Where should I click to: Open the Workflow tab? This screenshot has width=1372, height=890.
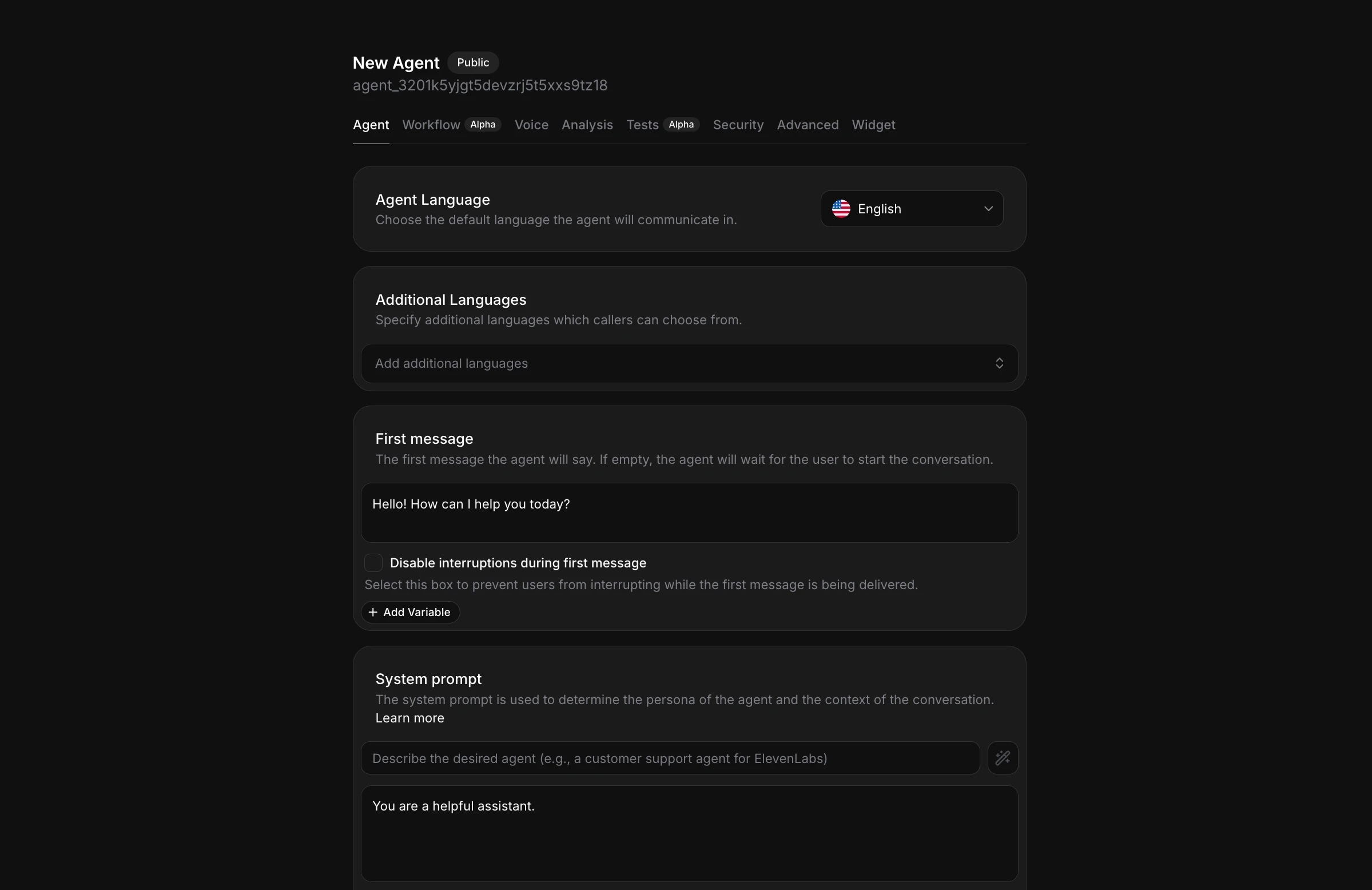point(430,125)
